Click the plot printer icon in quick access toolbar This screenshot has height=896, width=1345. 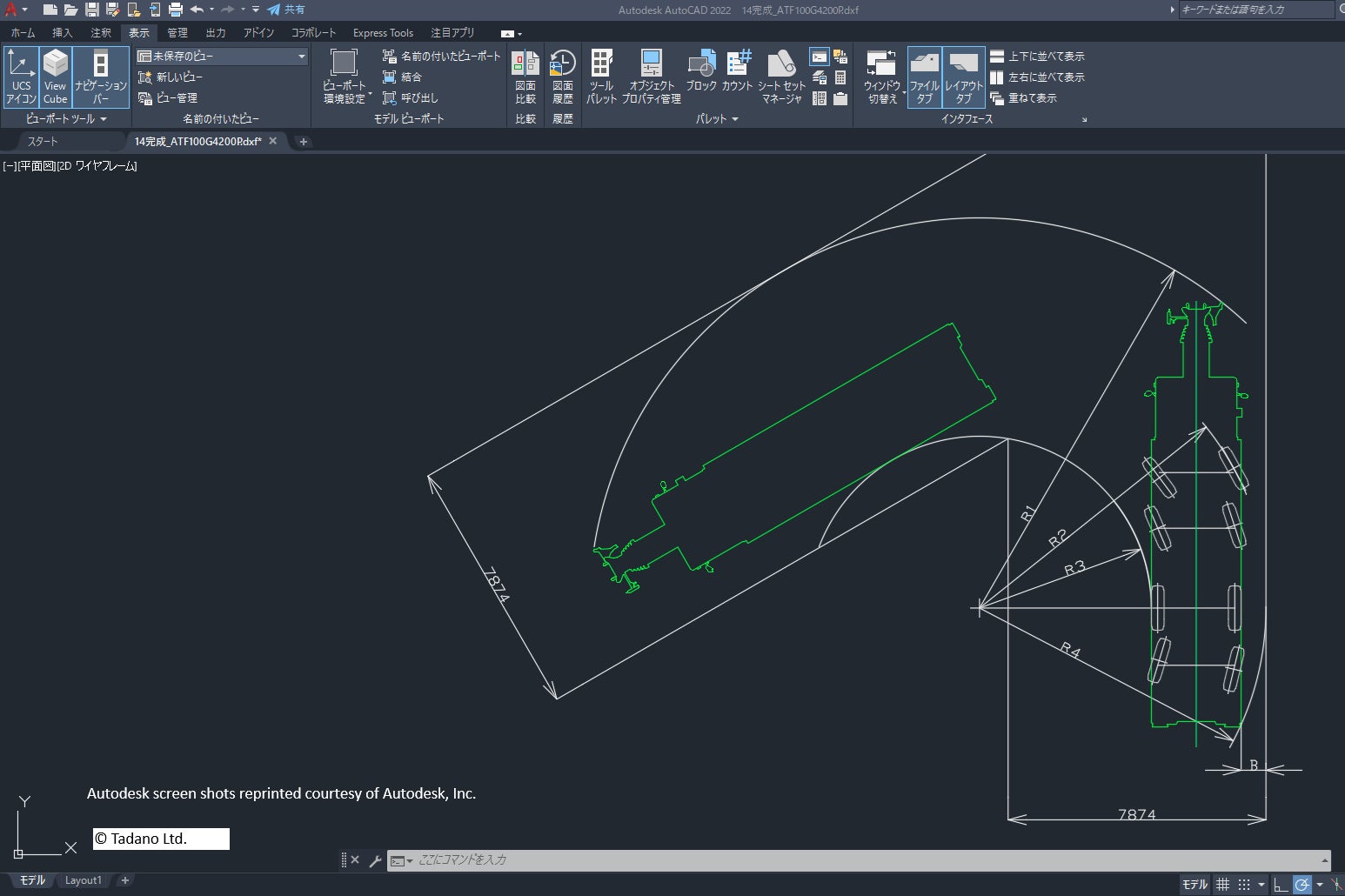175,10
